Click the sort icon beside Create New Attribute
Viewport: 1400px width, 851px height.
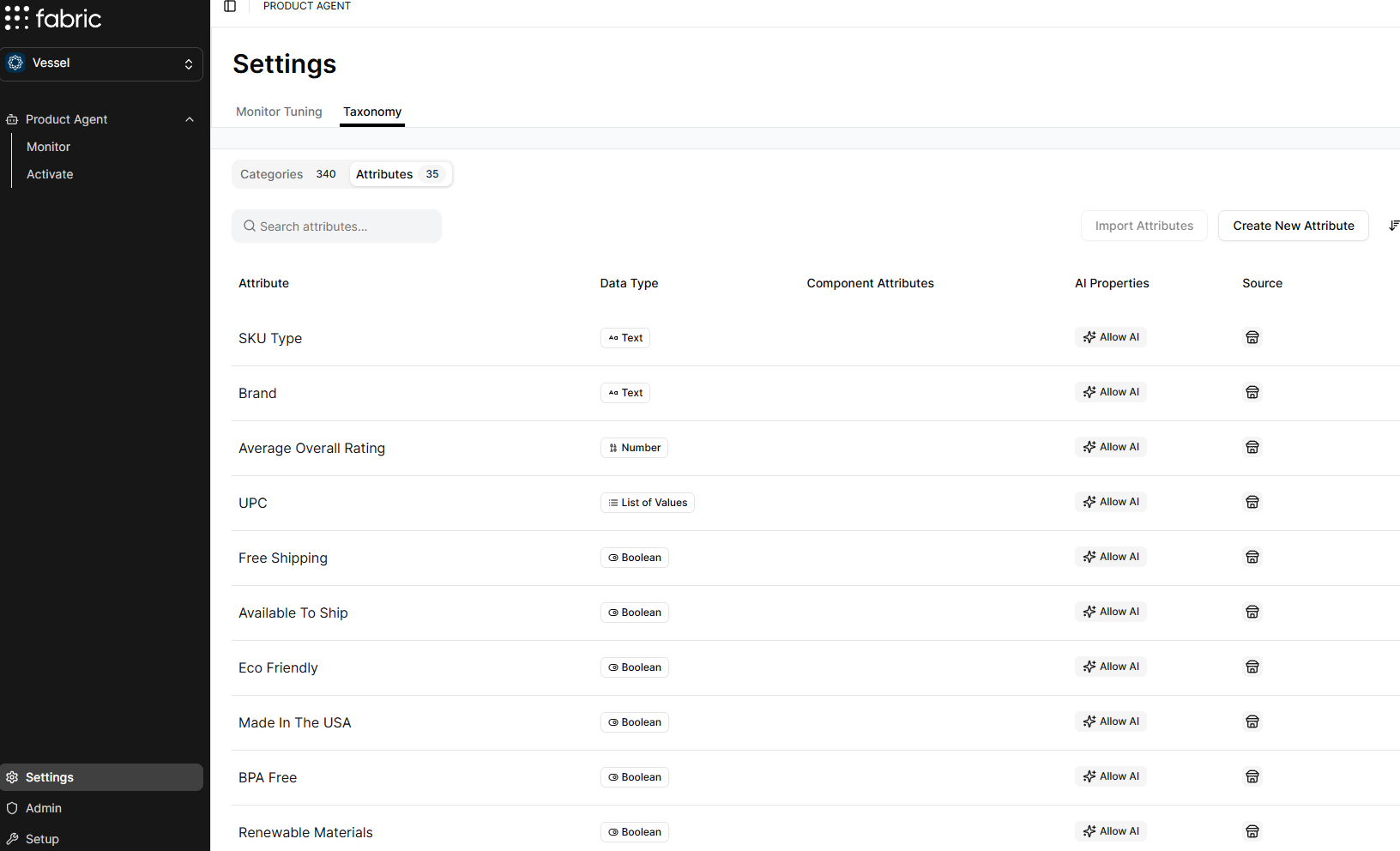pos(1394,226)
